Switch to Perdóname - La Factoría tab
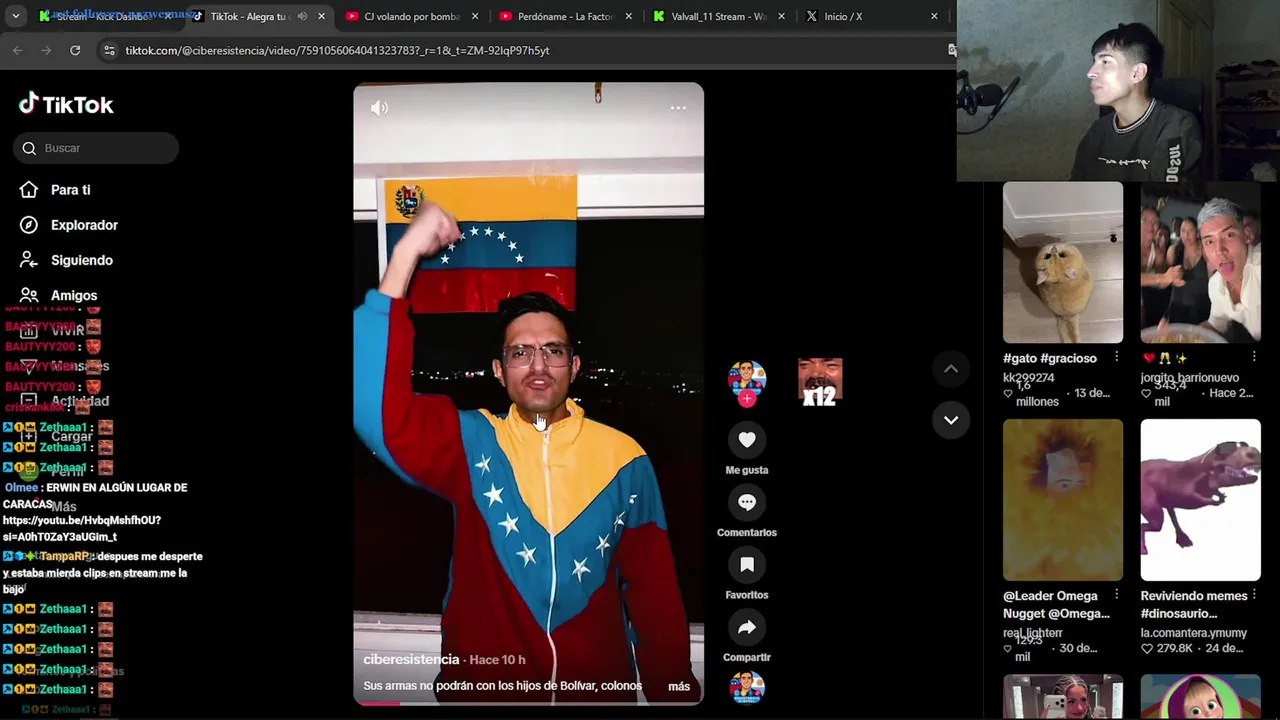Viewport: 1280px width, 720px height. (566, 16)
